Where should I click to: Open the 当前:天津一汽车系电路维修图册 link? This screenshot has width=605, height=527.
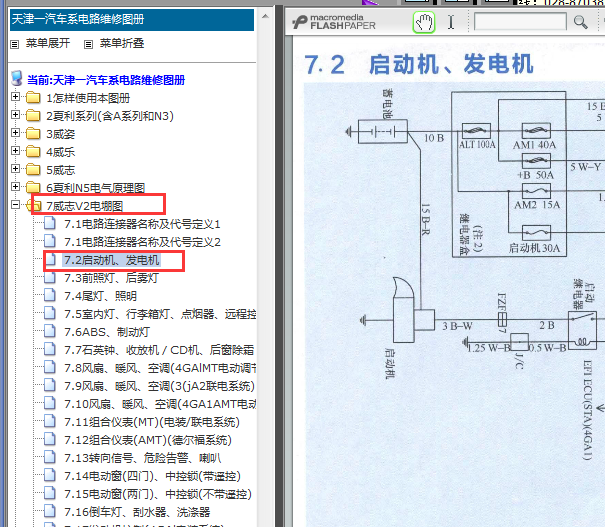pyautogui.click(x=106, y=80)
